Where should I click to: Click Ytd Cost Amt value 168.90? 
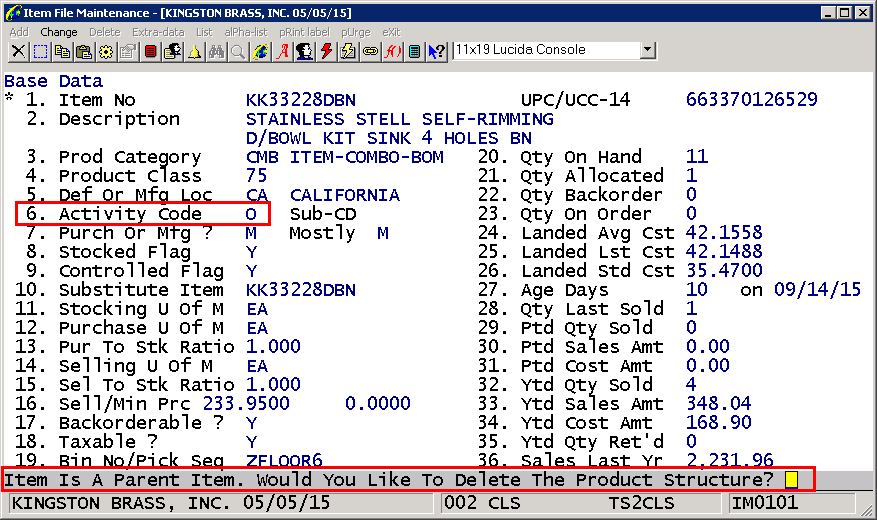point(719,423)
